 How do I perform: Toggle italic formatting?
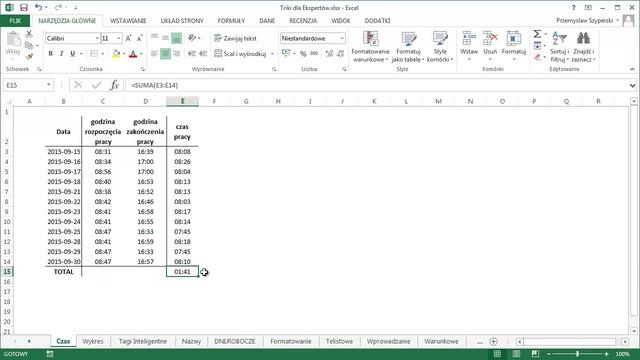[62, 53]
